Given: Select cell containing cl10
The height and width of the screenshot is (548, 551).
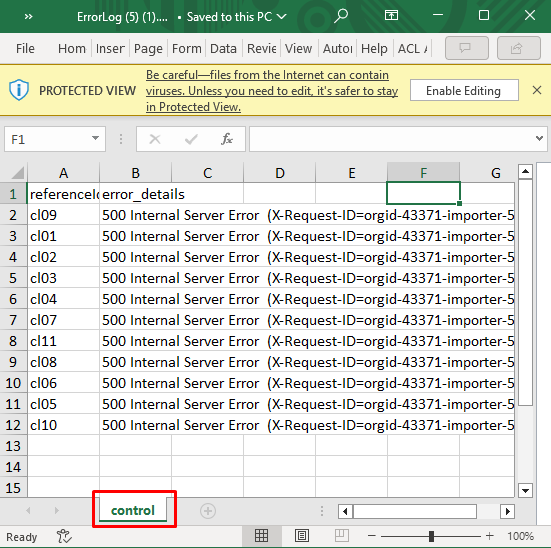Looking at the screenshot, I should [63, 425].
